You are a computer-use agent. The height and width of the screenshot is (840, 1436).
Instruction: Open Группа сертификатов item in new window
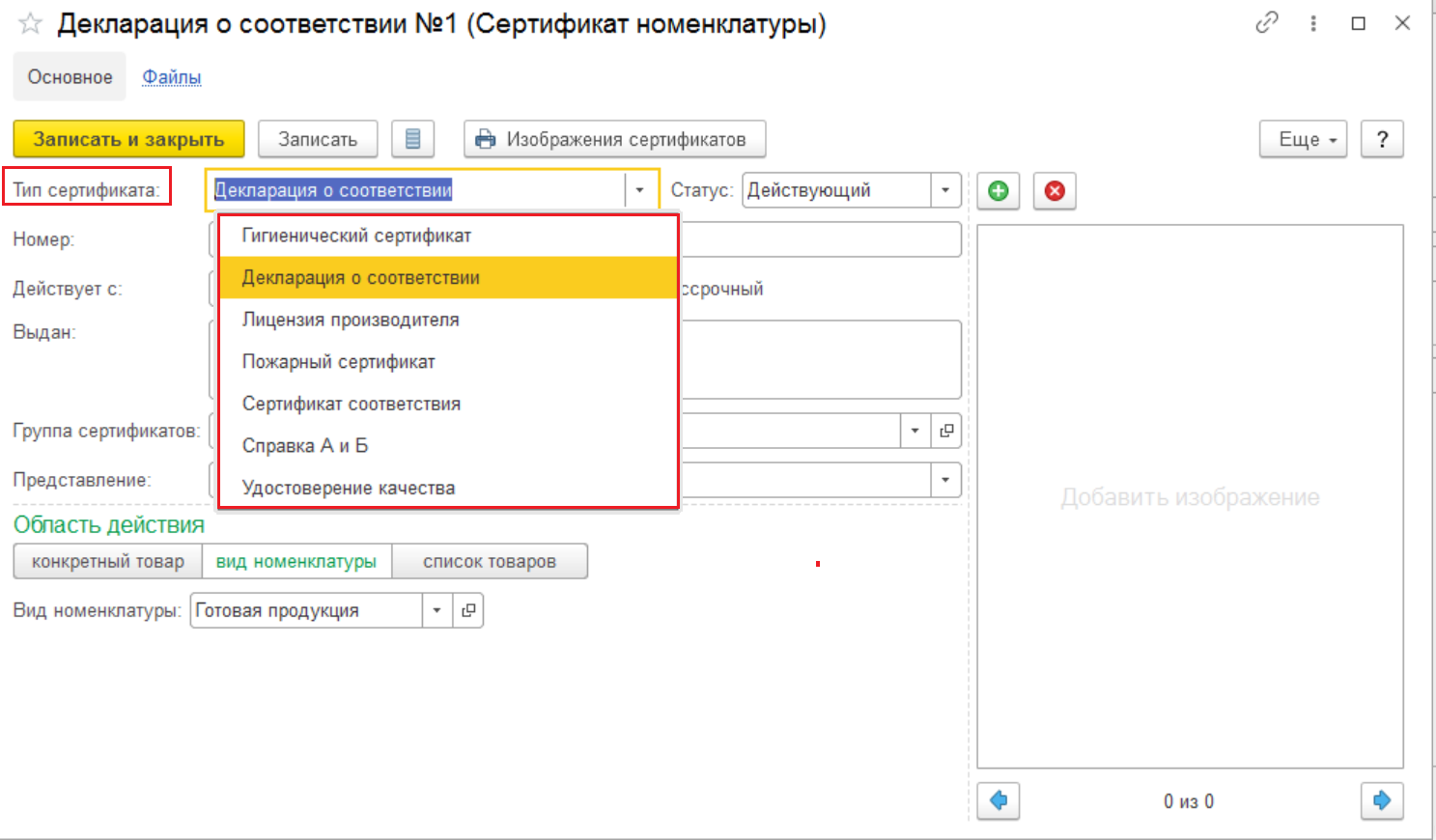[946, 431]
